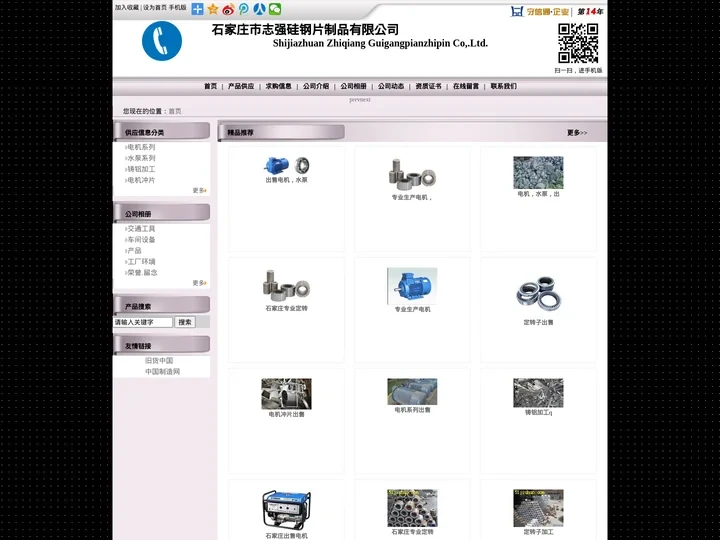Open the 中国制造网 friendly link
Screen dimensions: 720x540
point(163,371)
